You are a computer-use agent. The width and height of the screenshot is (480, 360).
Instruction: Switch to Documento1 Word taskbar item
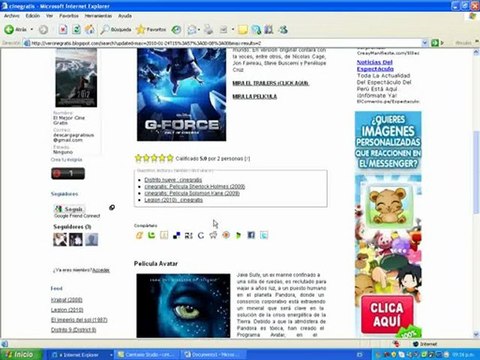point(213,354)
